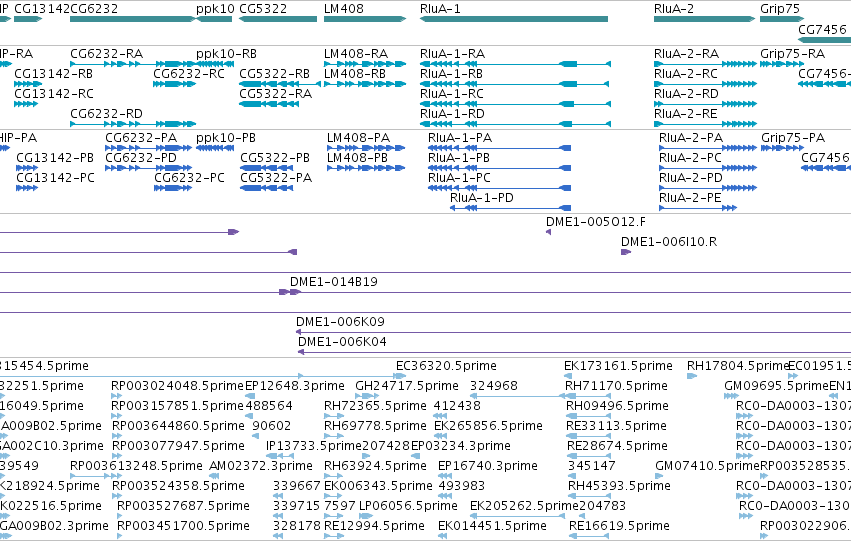Click the CG6232 gene label
851x541 pixels.
coord(94,9)
